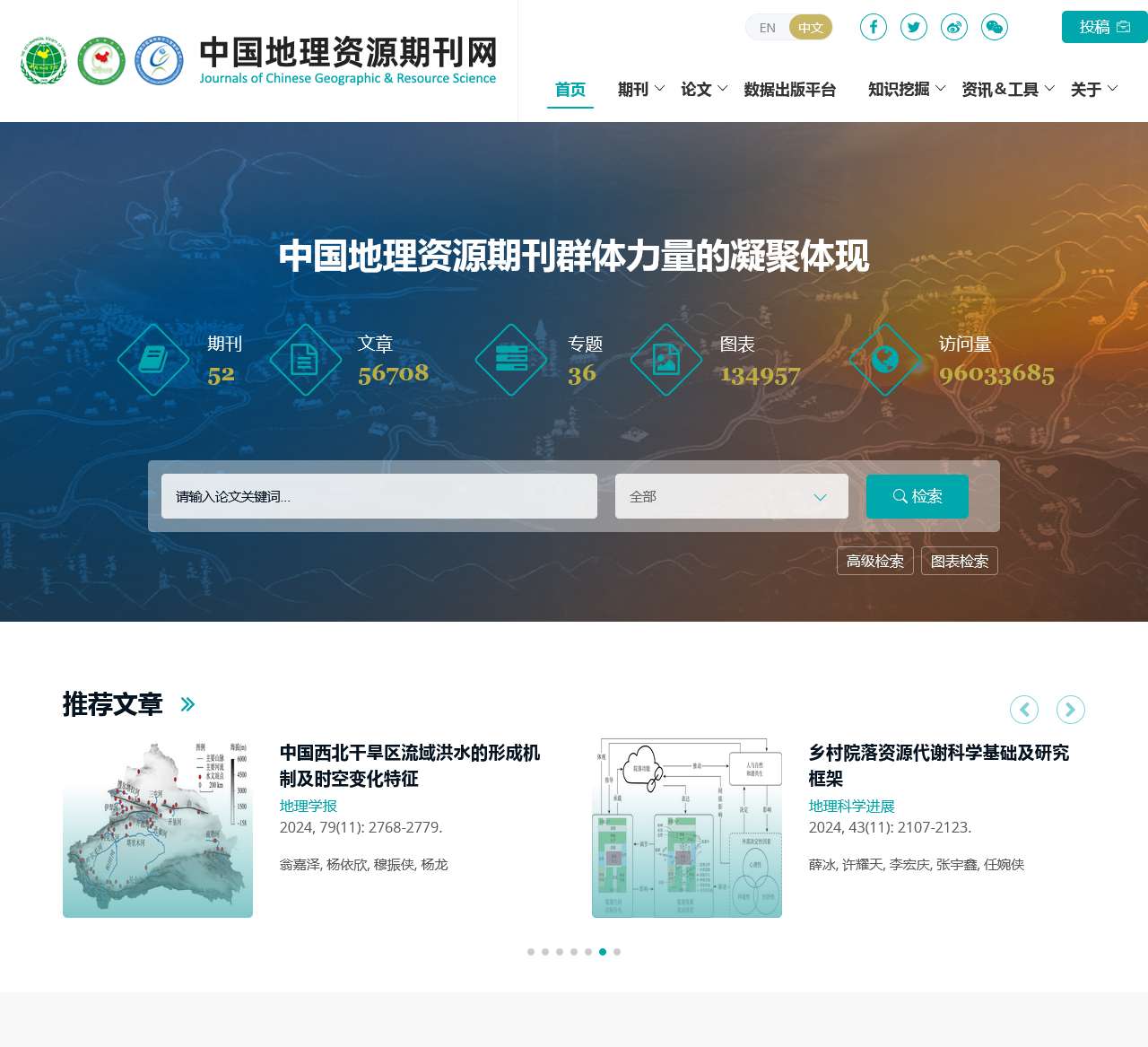Viewport: 1148px width, 1047px height.
Task: Click the 检索 search button
Action: pyautogui.click(x=918, y=496)
